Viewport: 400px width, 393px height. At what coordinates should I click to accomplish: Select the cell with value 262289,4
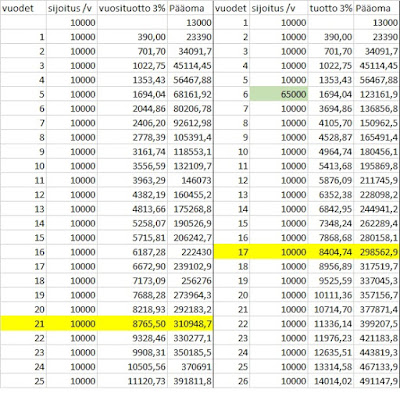(377, 223)
